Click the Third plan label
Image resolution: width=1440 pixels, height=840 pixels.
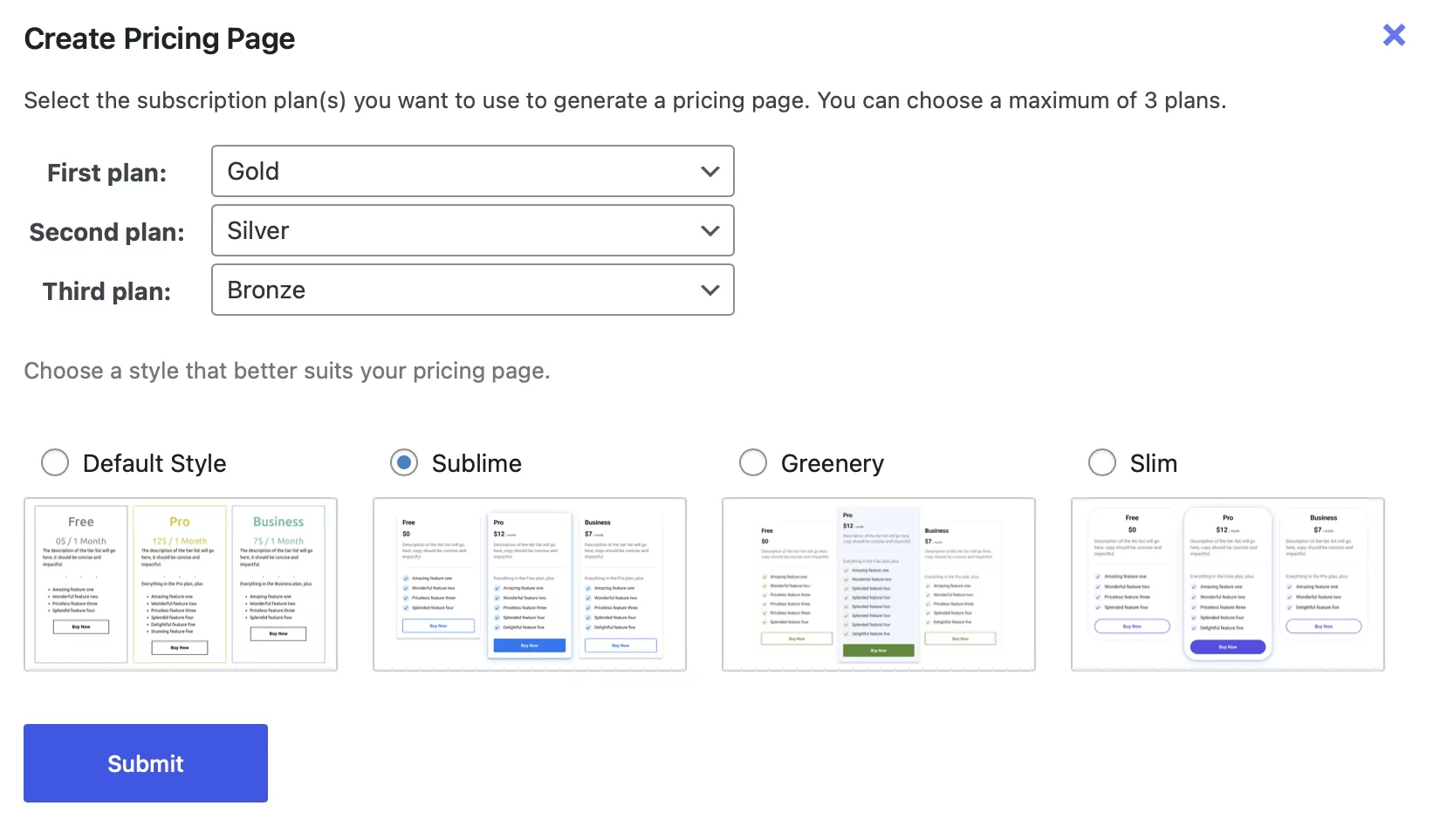point(106,291)
